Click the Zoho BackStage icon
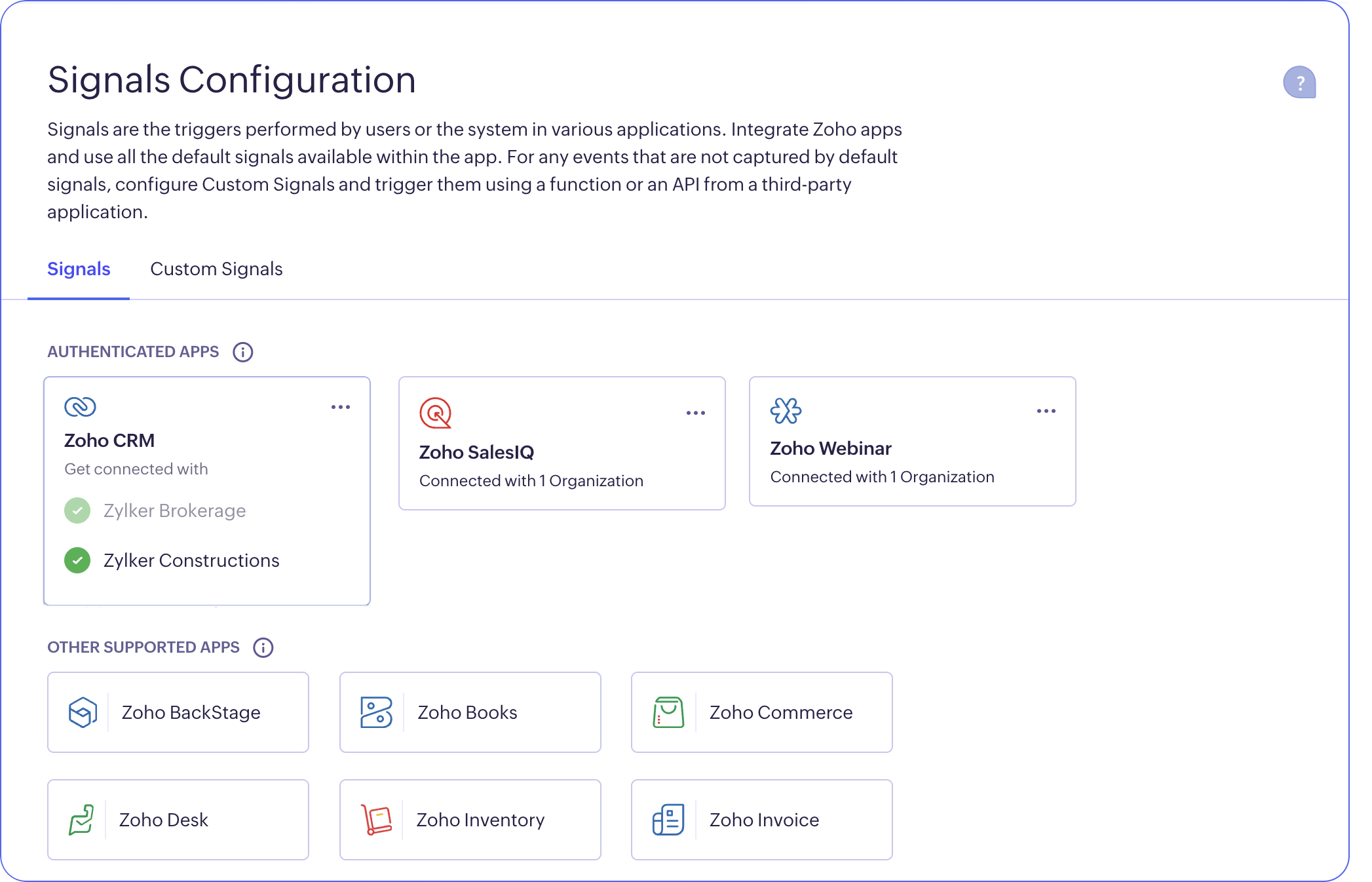This screenshot has height=882, width=1372. pyautogui.click(x=83, y=712)
